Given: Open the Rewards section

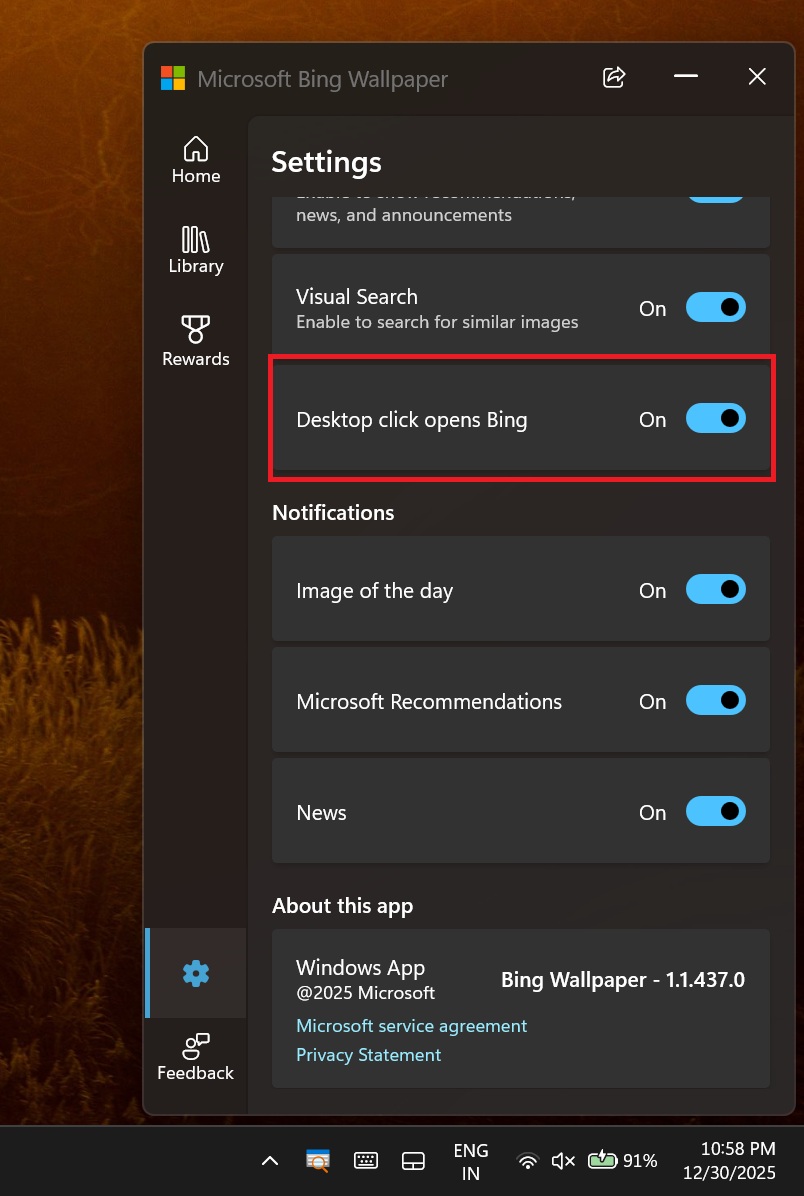Looking at the screenshot, I should 195,340.
